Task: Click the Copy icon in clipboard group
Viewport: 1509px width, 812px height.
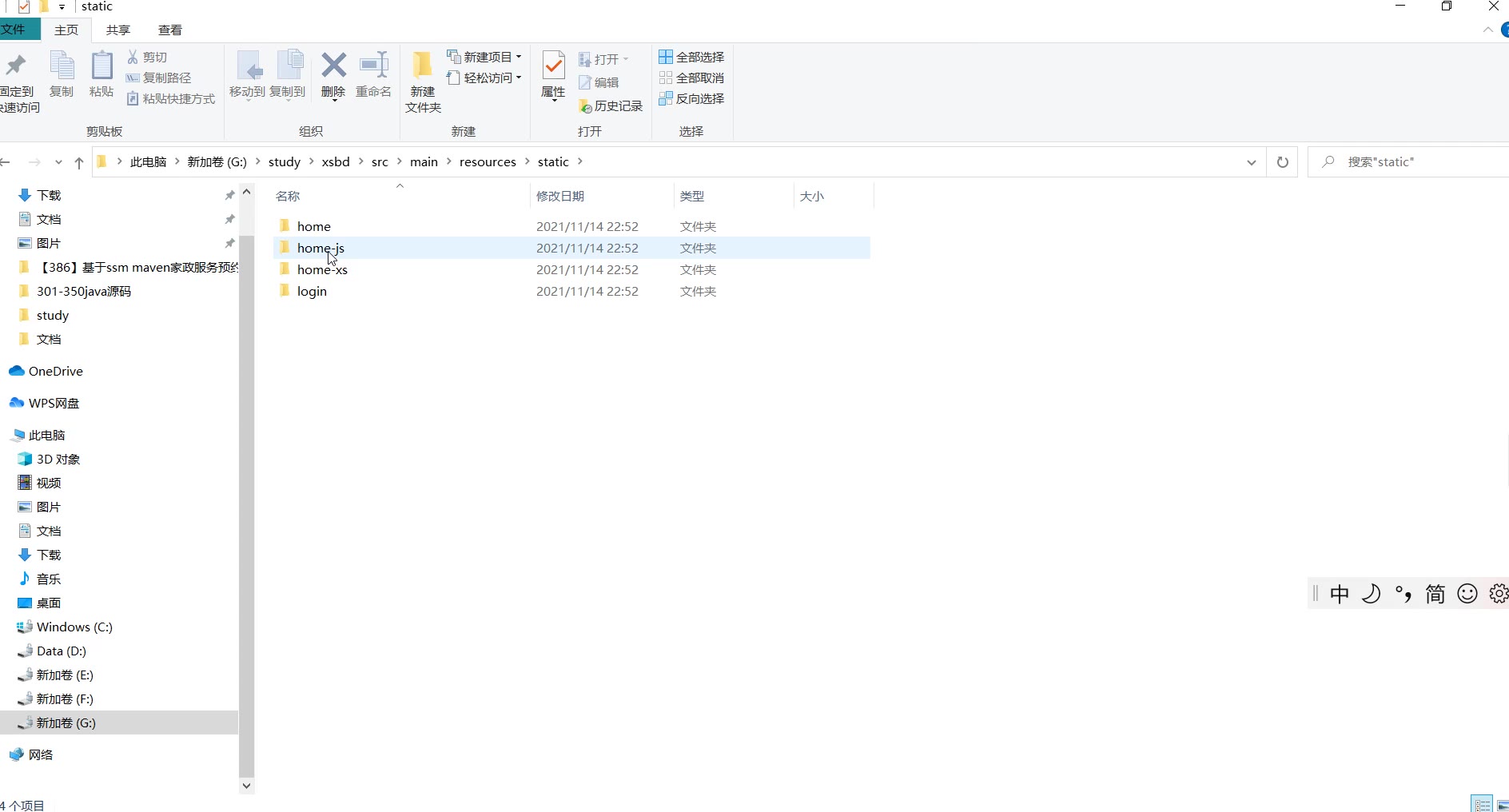Action: pos(62,66)
